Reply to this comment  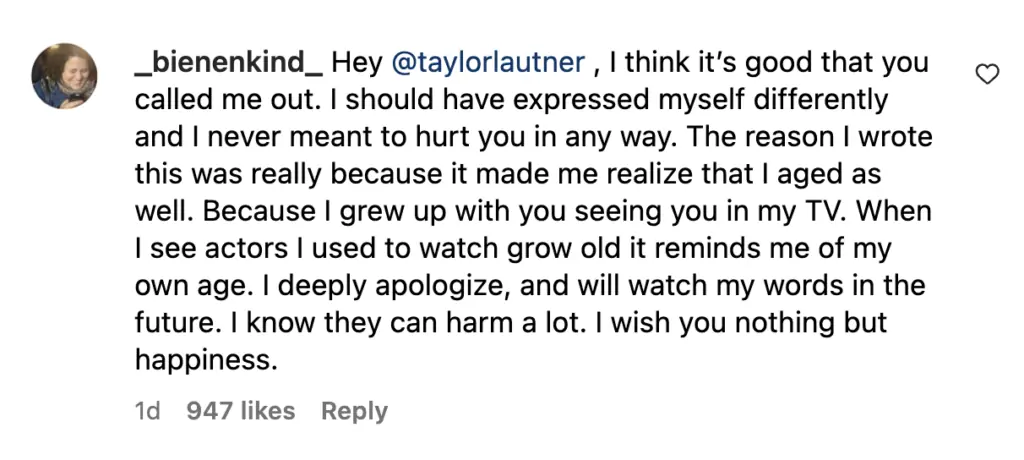[x=354, y=411]
